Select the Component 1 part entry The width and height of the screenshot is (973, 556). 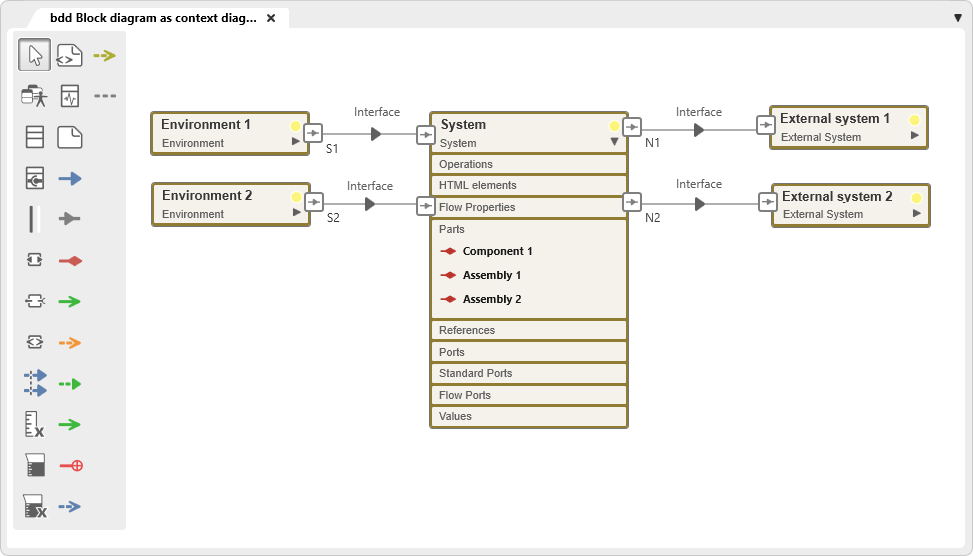497,251
